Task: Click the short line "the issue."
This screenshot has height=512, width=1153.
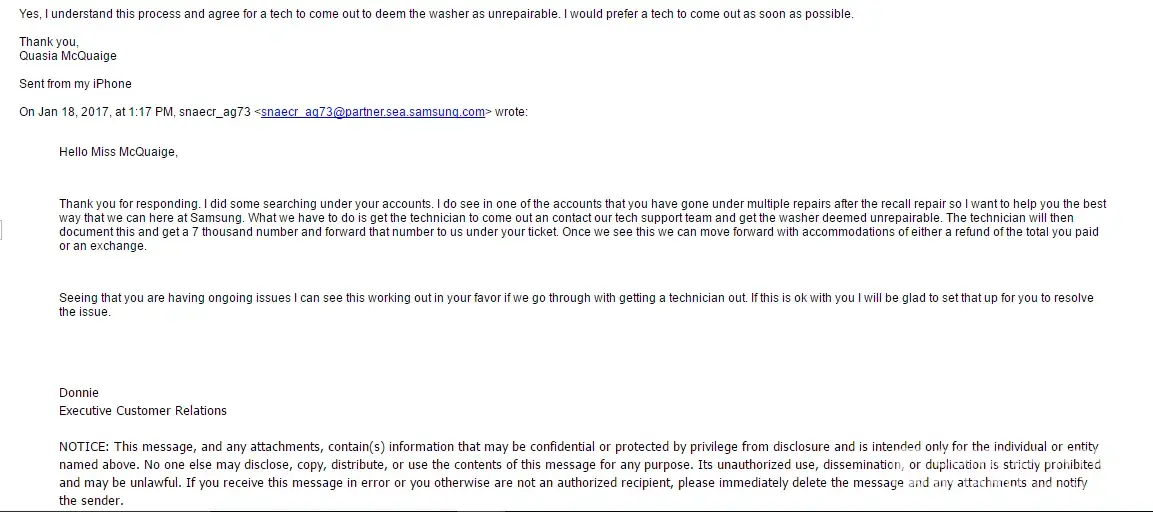Action: tap(84, 312)
